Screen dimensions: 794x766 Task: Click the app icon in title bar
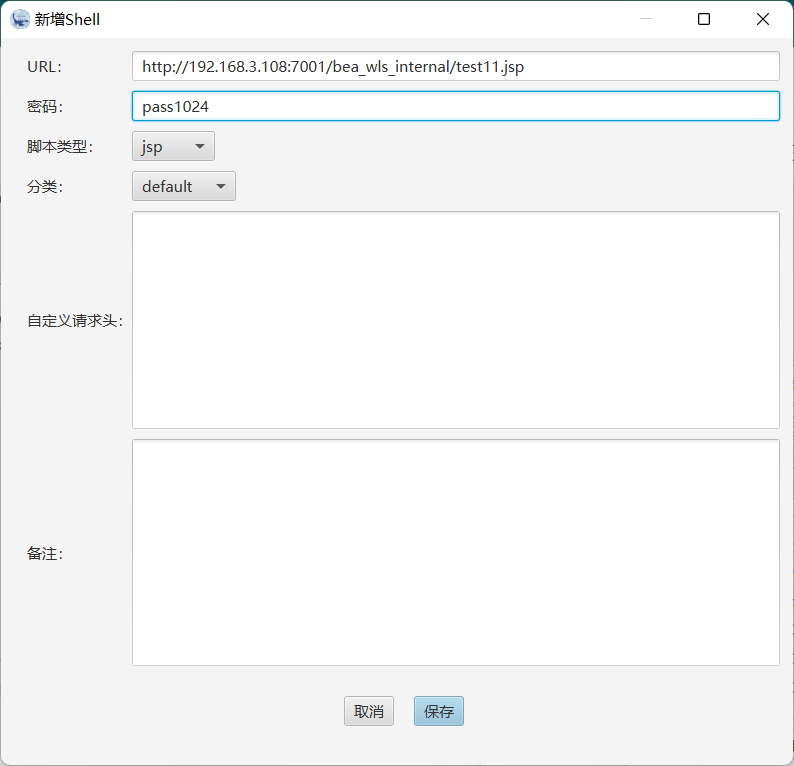coord(20,19)
